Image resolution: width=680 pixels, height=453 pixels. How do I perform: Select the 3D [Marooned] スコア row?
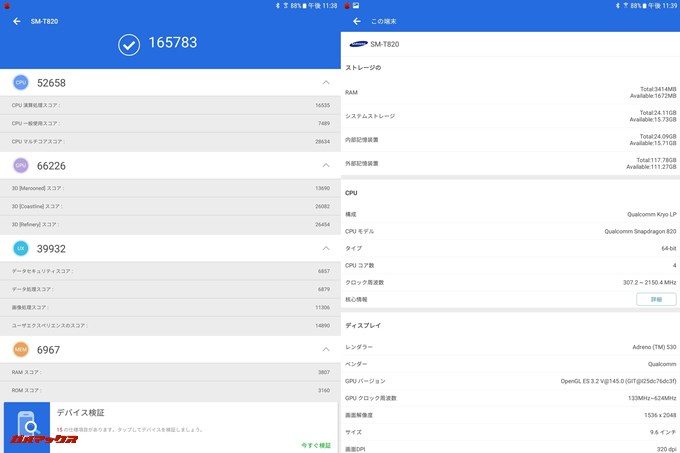pos(170,188)
